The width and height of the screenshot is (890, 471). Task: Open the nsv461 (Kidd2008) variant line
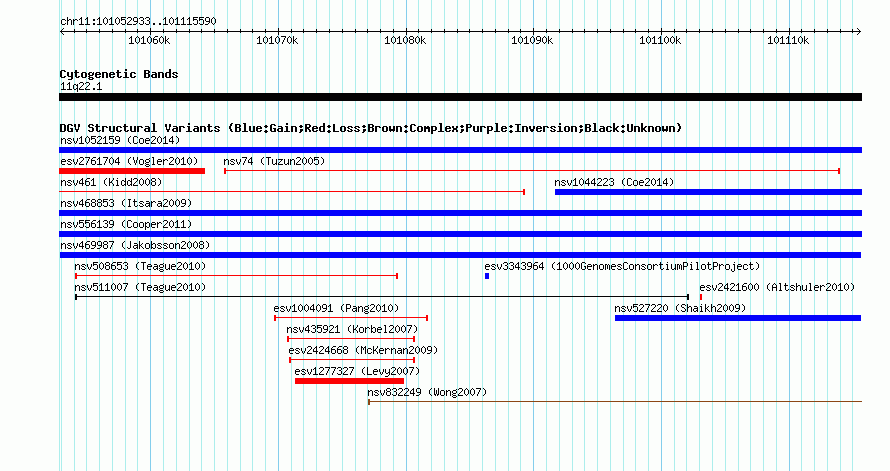click(292, 192)
